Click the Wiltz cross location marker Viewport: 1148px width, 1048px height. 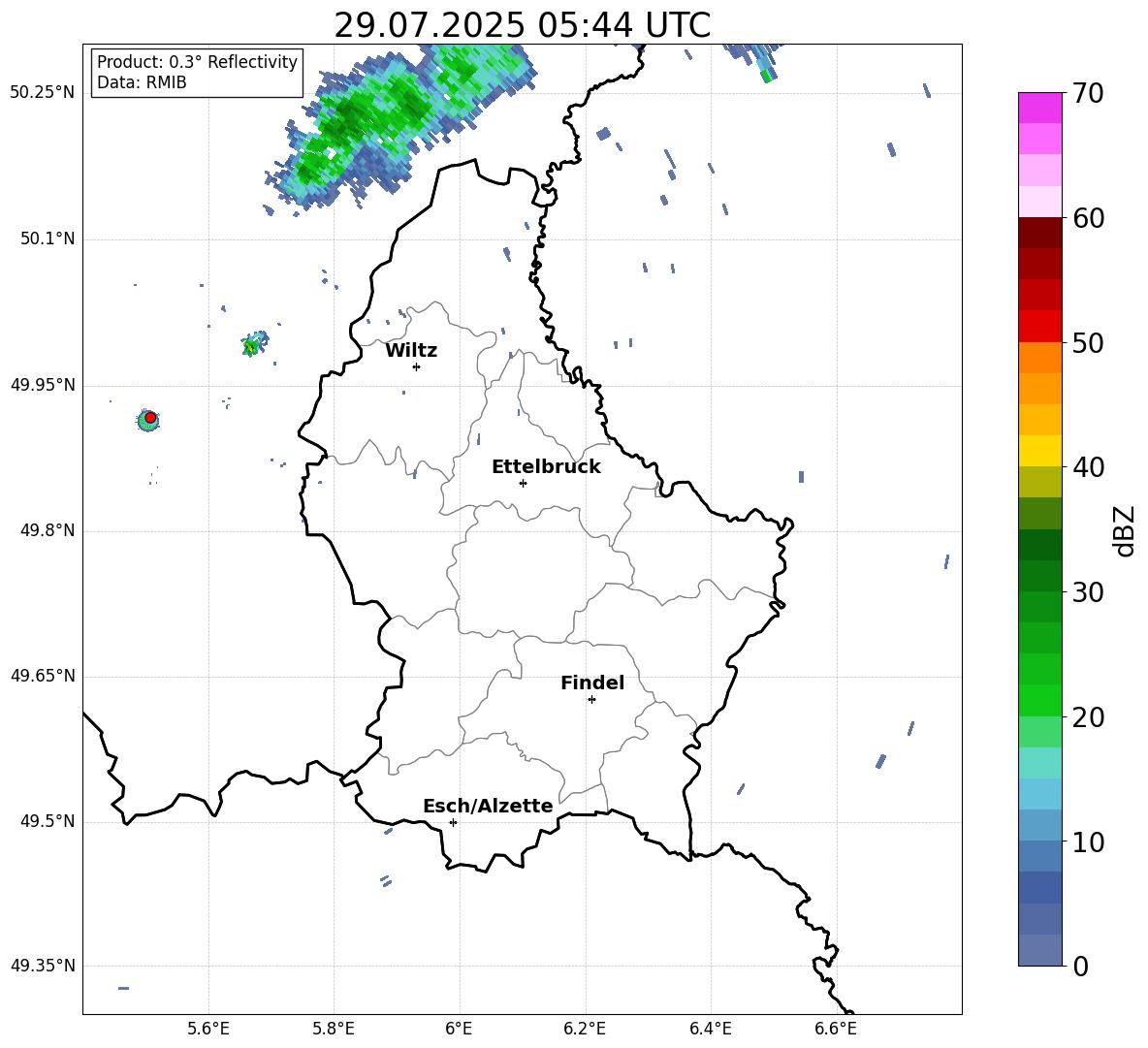pyautogui.click(x=416, y=366)
